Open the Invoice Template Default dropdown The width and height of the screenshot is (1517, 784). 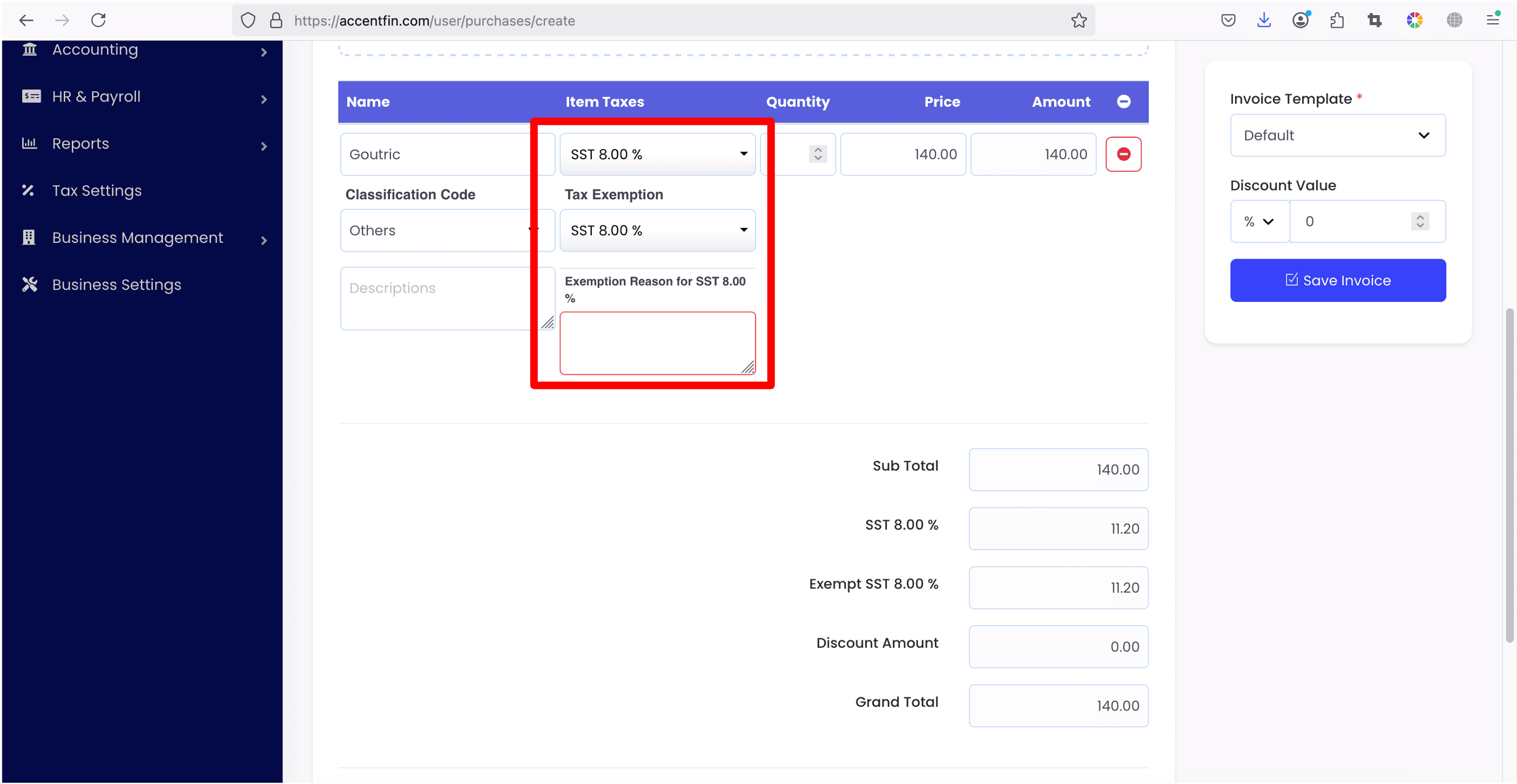point(1337,136)
